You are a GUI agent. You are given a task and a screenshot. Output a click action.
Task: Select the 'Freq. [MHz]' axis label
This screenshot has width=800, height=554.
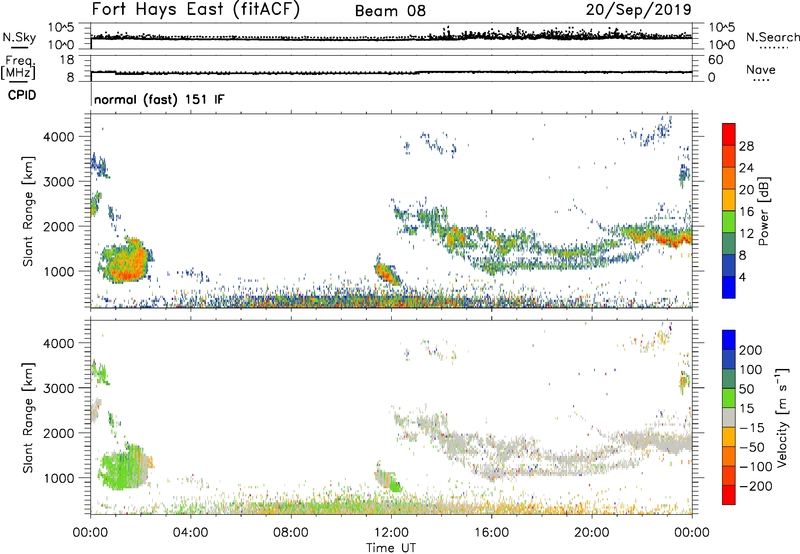click(x=19, y=68)
